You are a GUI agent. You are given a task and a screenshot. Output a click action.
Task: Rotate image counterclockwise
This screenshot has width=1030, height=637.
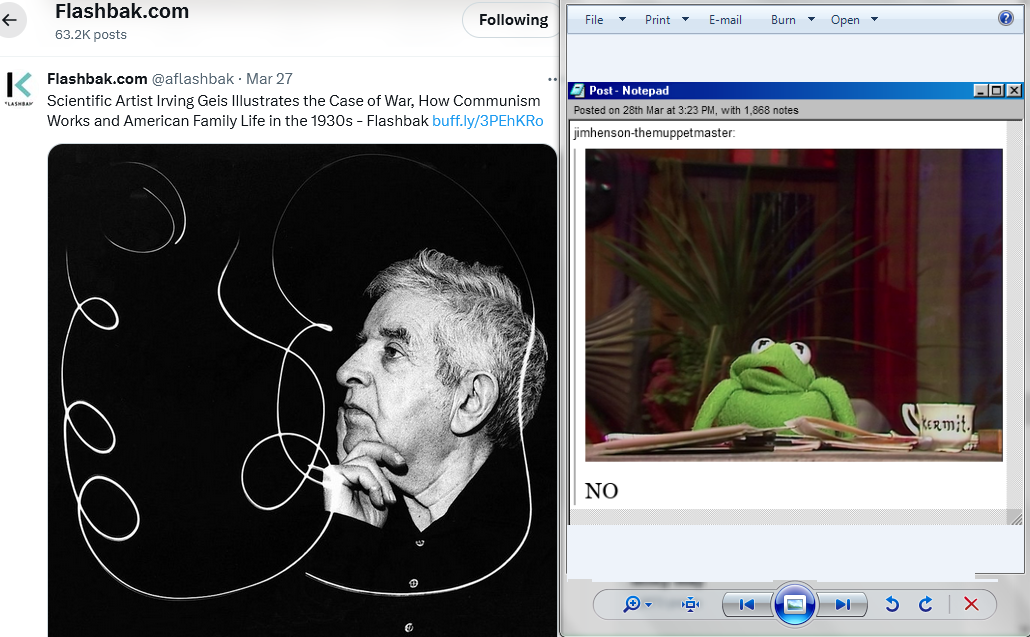coord(891,604)
